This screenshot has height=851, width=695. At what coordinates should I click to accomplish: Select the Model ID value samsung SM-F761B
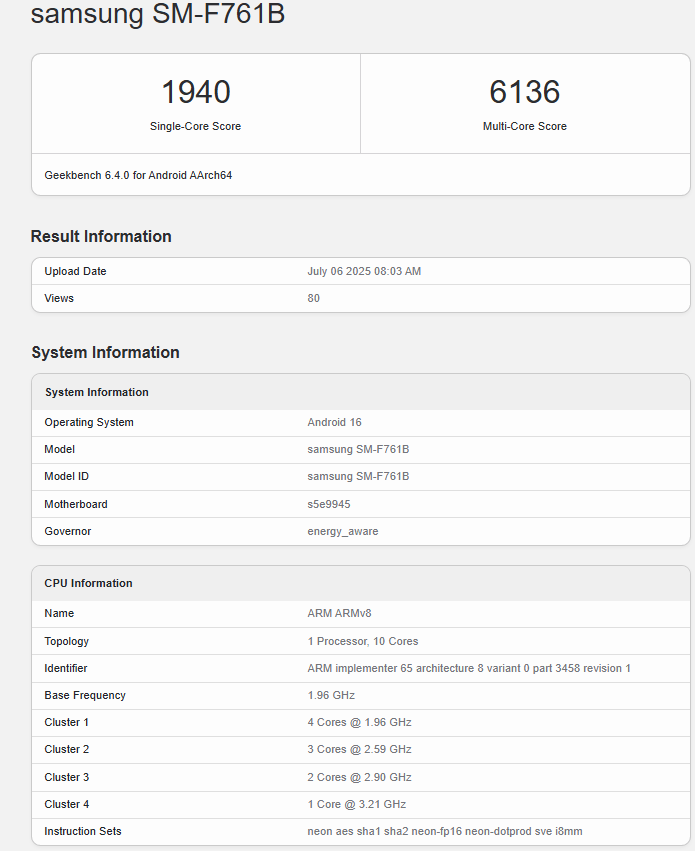coord(358,477)
